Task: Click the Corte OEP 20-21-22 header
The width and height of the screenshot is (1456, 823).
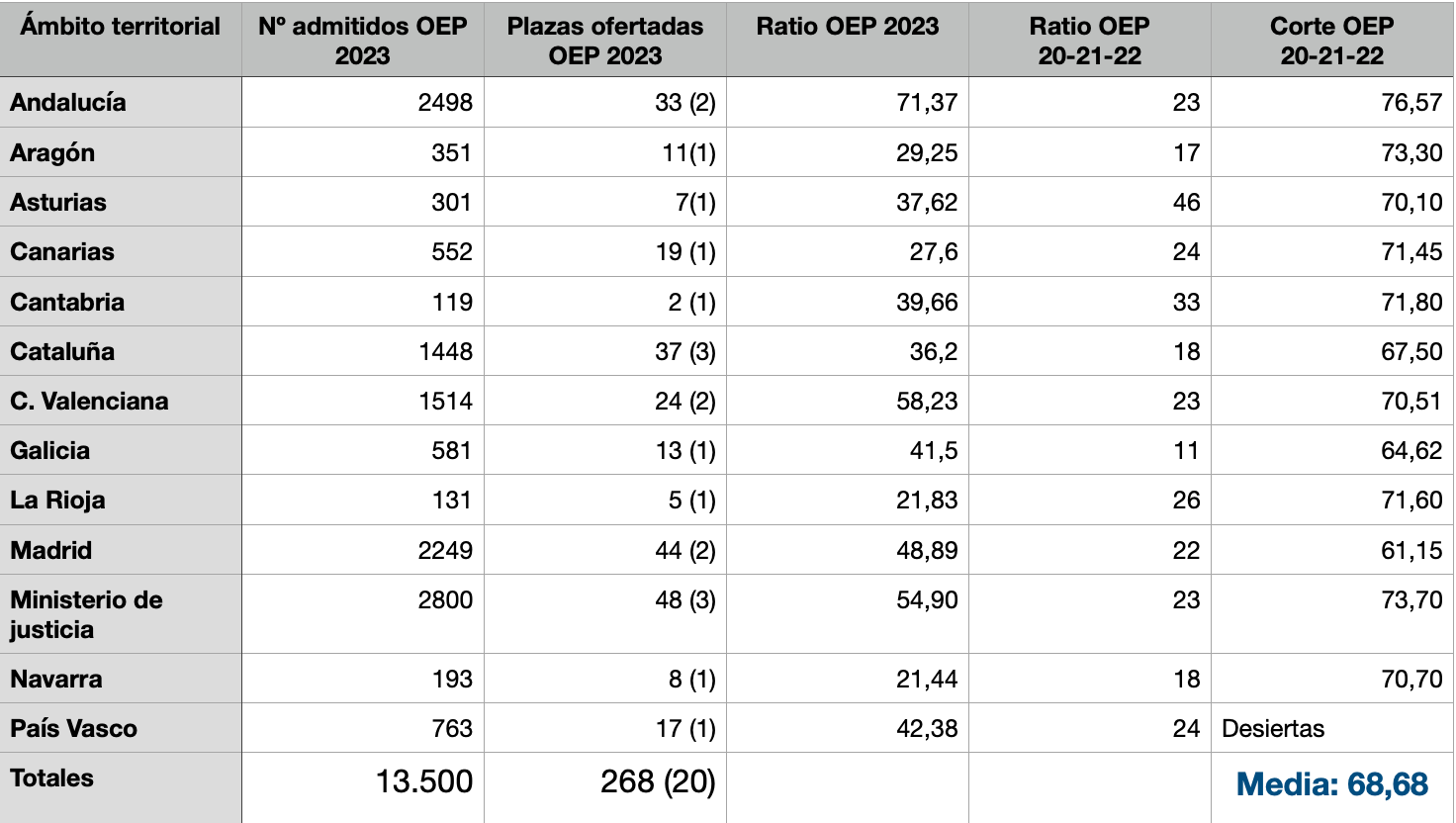Action: (1331, 41)
